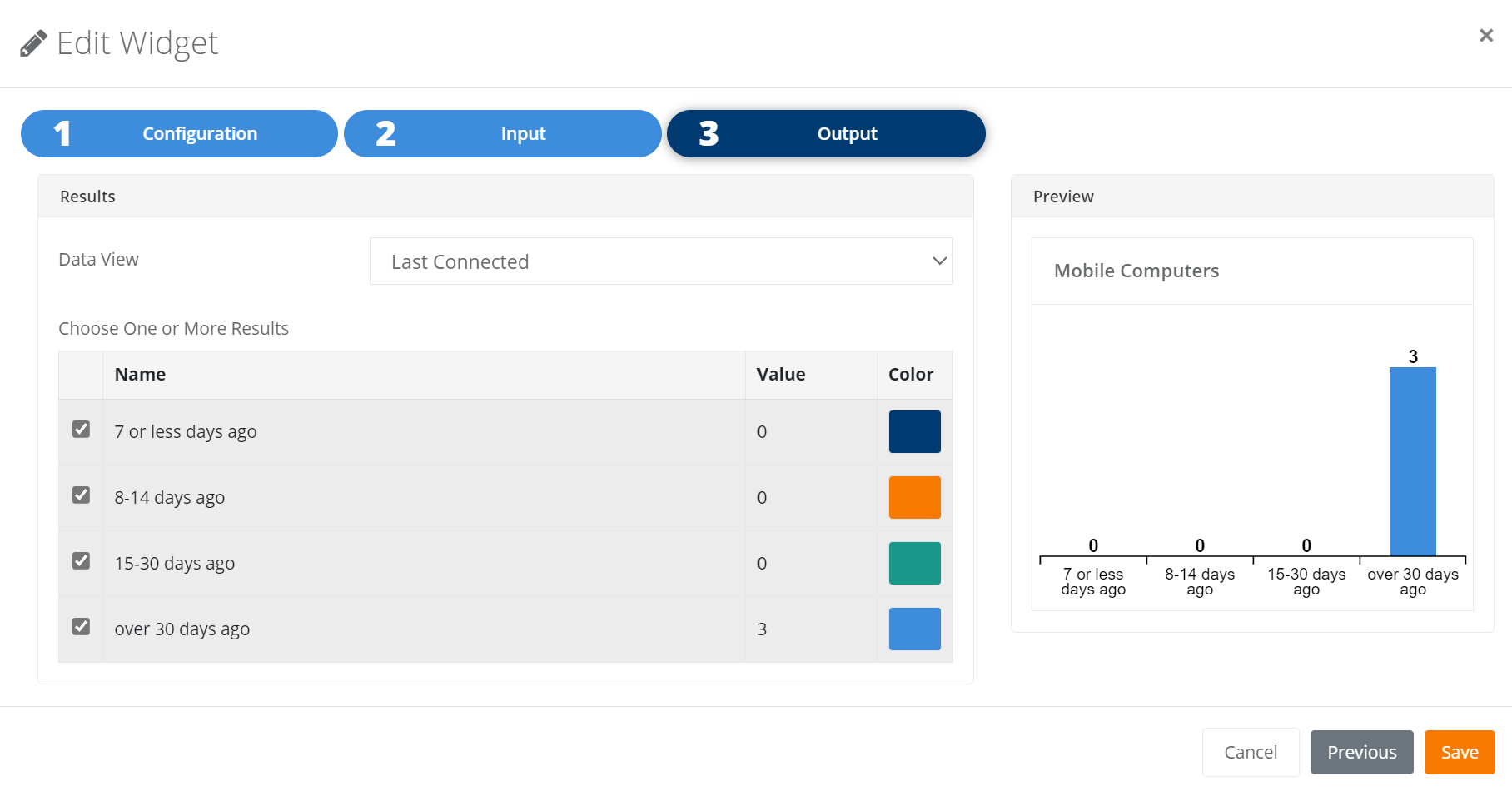Save the widget with the Save button
The height and width of the screenshot is (791, 1512).
tap(1460, 752)
